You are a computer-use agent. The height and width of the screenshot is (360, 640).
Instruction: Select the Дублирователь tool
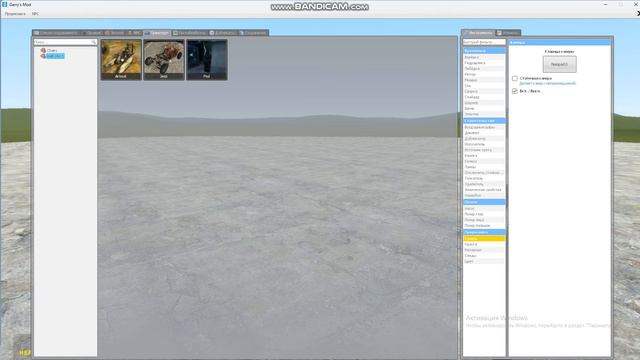click(484, 139)
